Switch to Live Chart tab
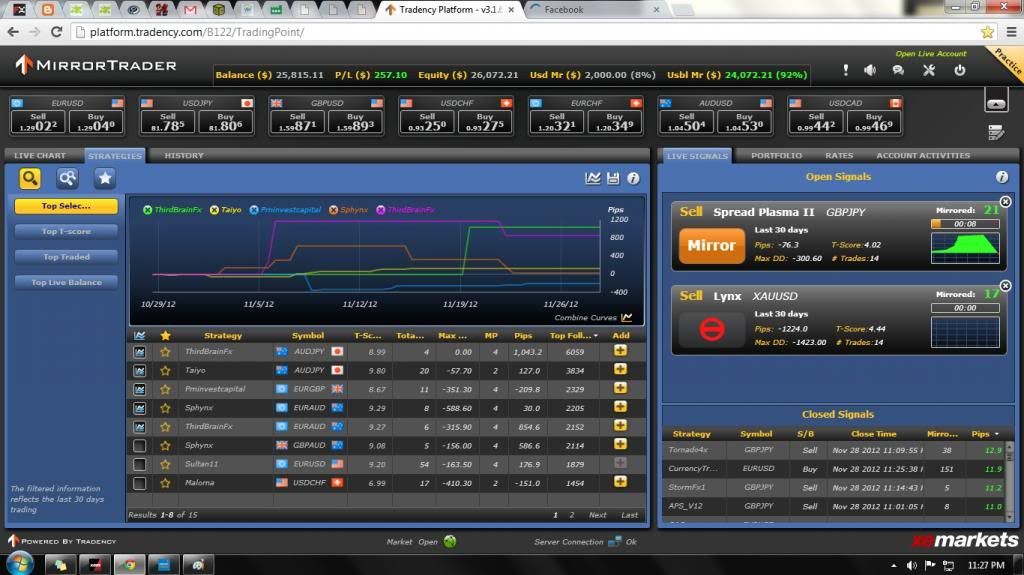1024x575 pixels. pyautogui.click(x=40, y=156)
